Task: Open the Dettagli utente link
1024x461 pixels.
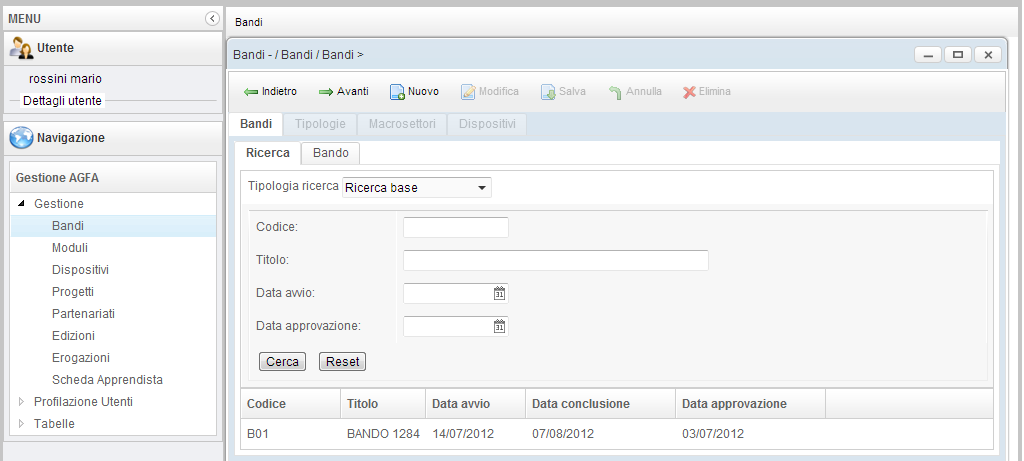Action: click(62, 101)
